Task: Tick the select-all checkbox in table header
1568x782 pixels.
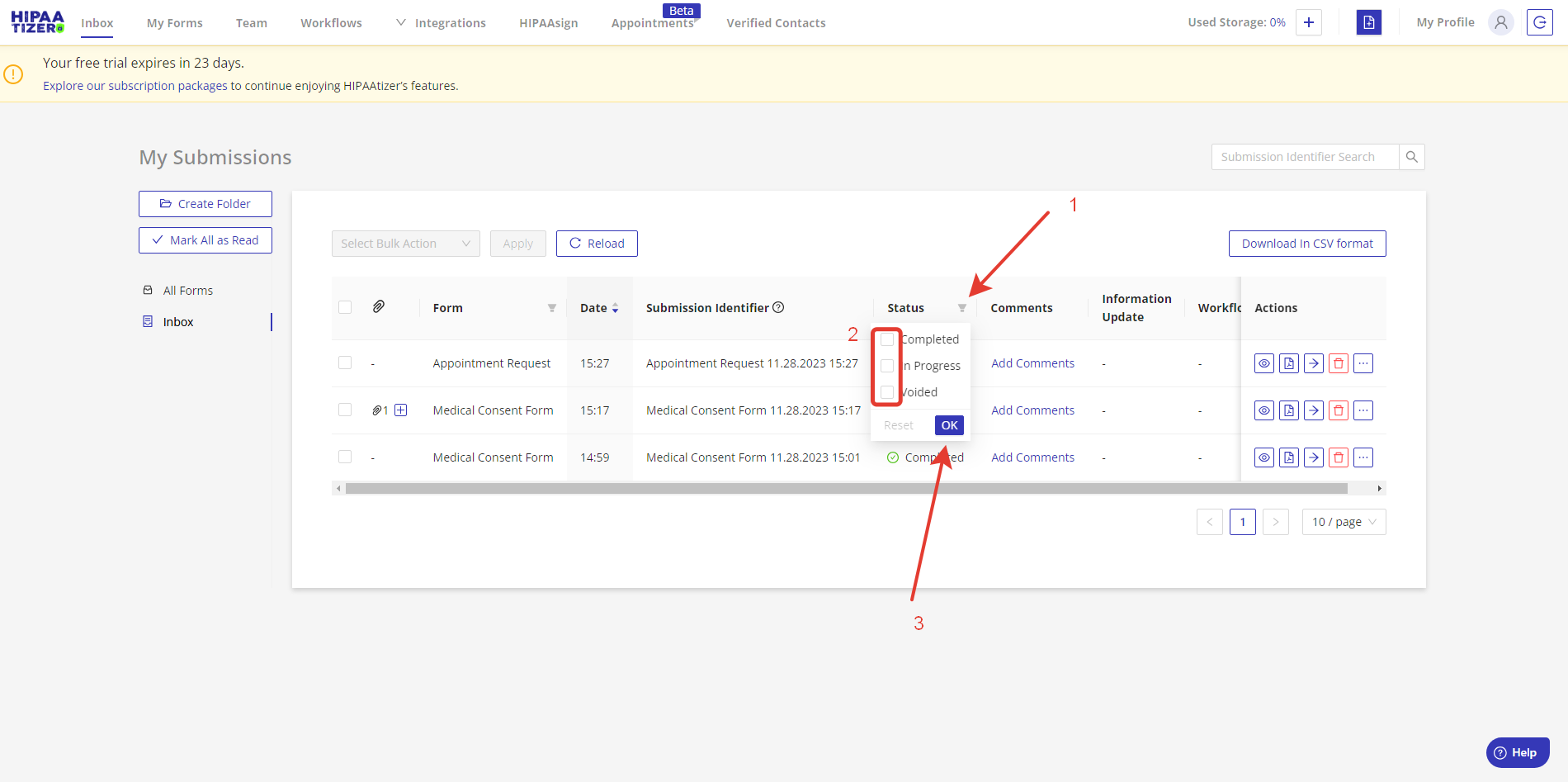Action: (x=345, y=307)
